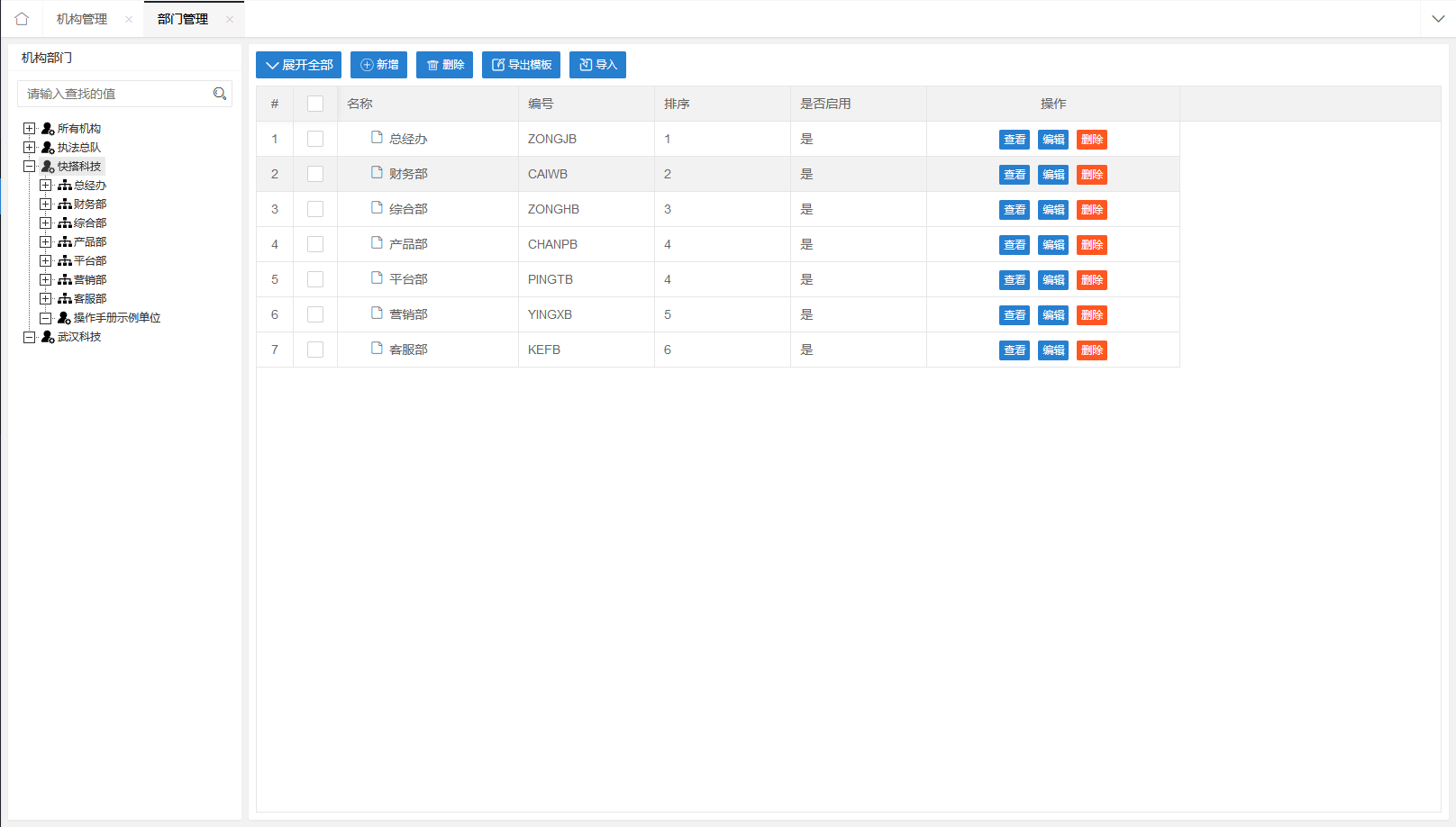1456x827 pixels.
Task: Close the 部门管理 tab with its X icon
Action: coord(230,19)
